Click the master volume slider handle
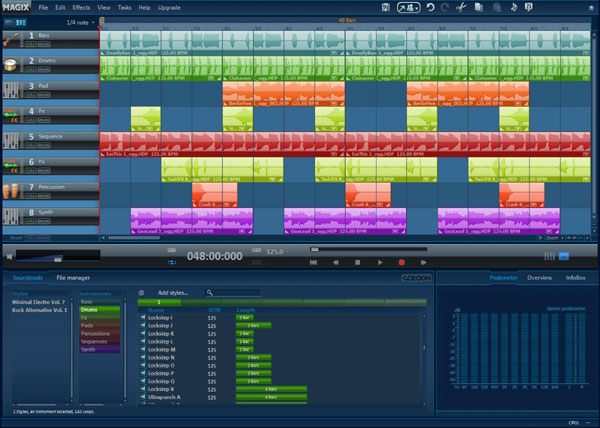Screen dimensions: 600x428 pos(58,260)
